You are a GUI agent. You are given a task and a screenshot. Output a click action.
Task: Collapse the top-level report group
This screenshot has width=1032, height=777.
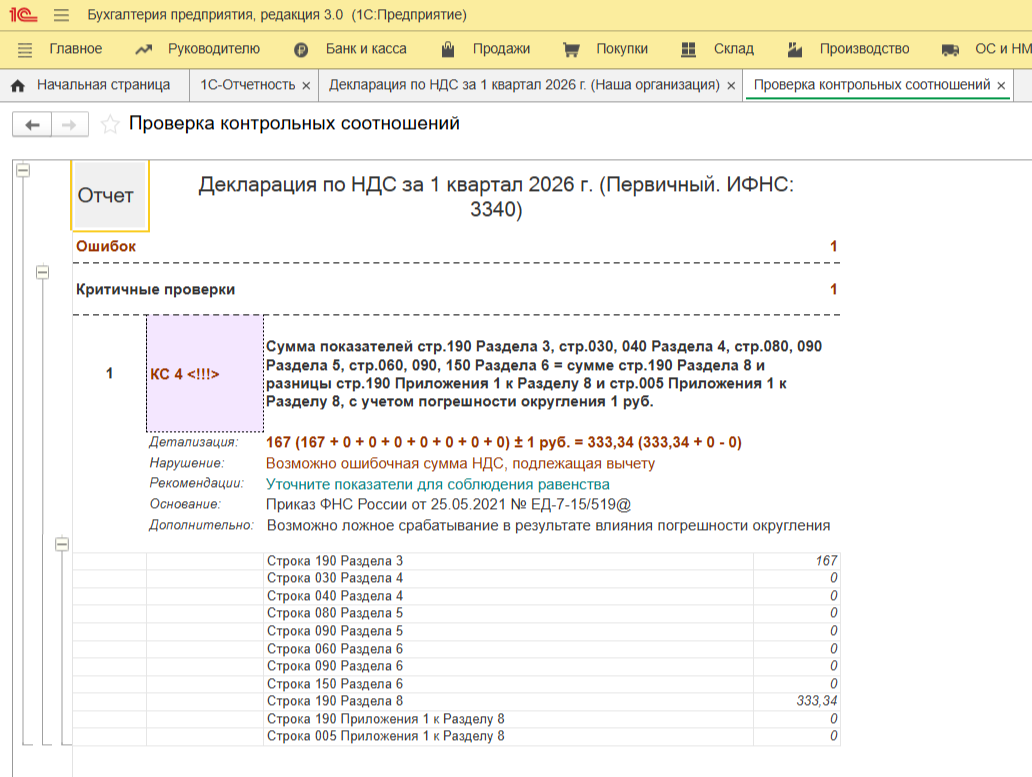coord(23,171)
